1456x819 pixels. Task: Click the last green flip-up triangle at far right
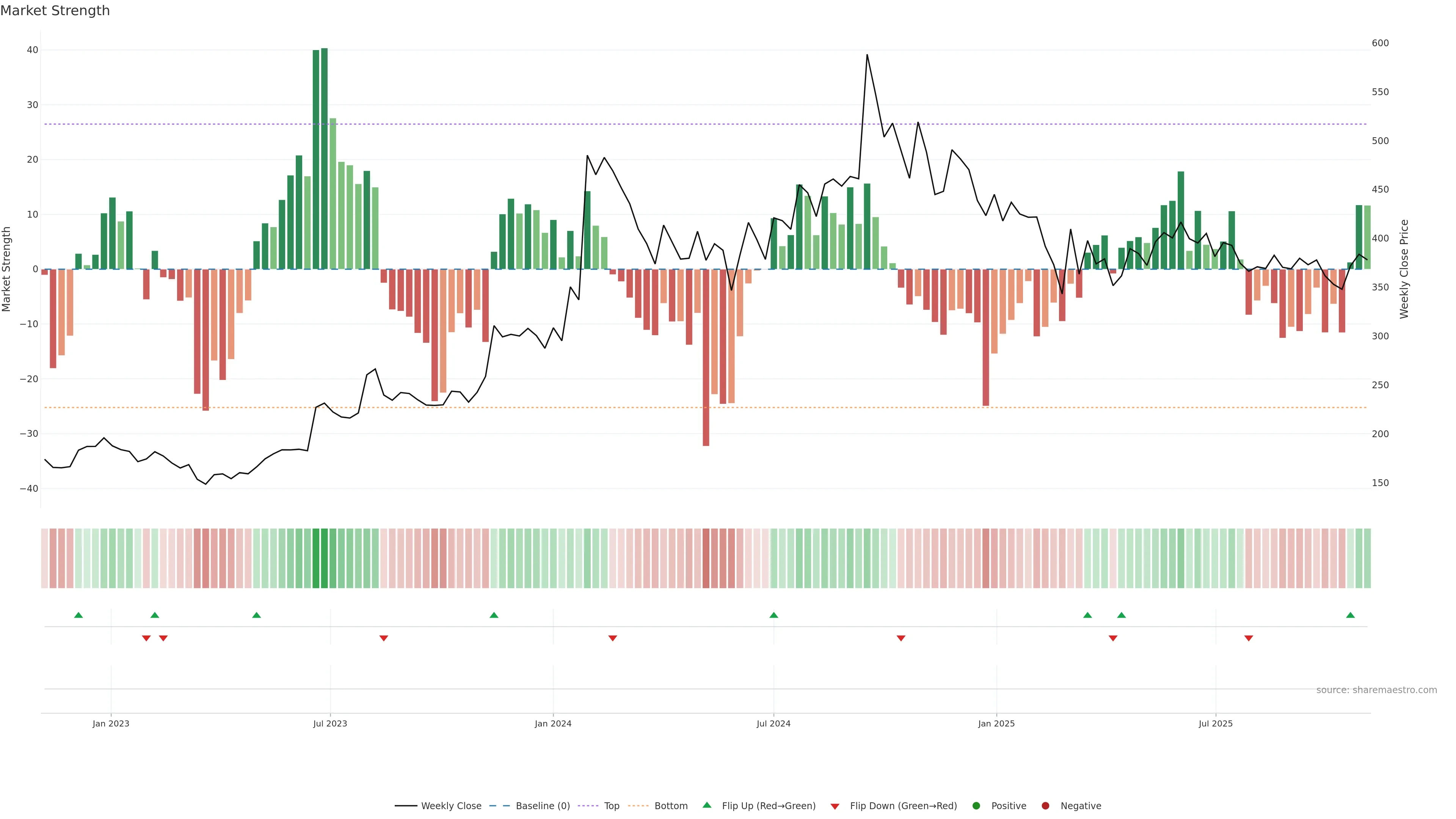pyautogui.click(x=1350, y=615)
